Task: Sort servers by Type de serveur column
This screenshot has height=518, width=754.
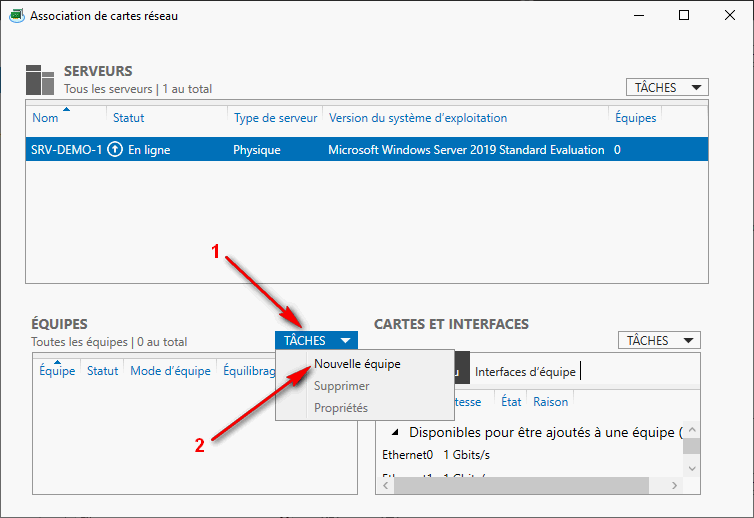Action: pyautogui.click(x=275, y=118)
